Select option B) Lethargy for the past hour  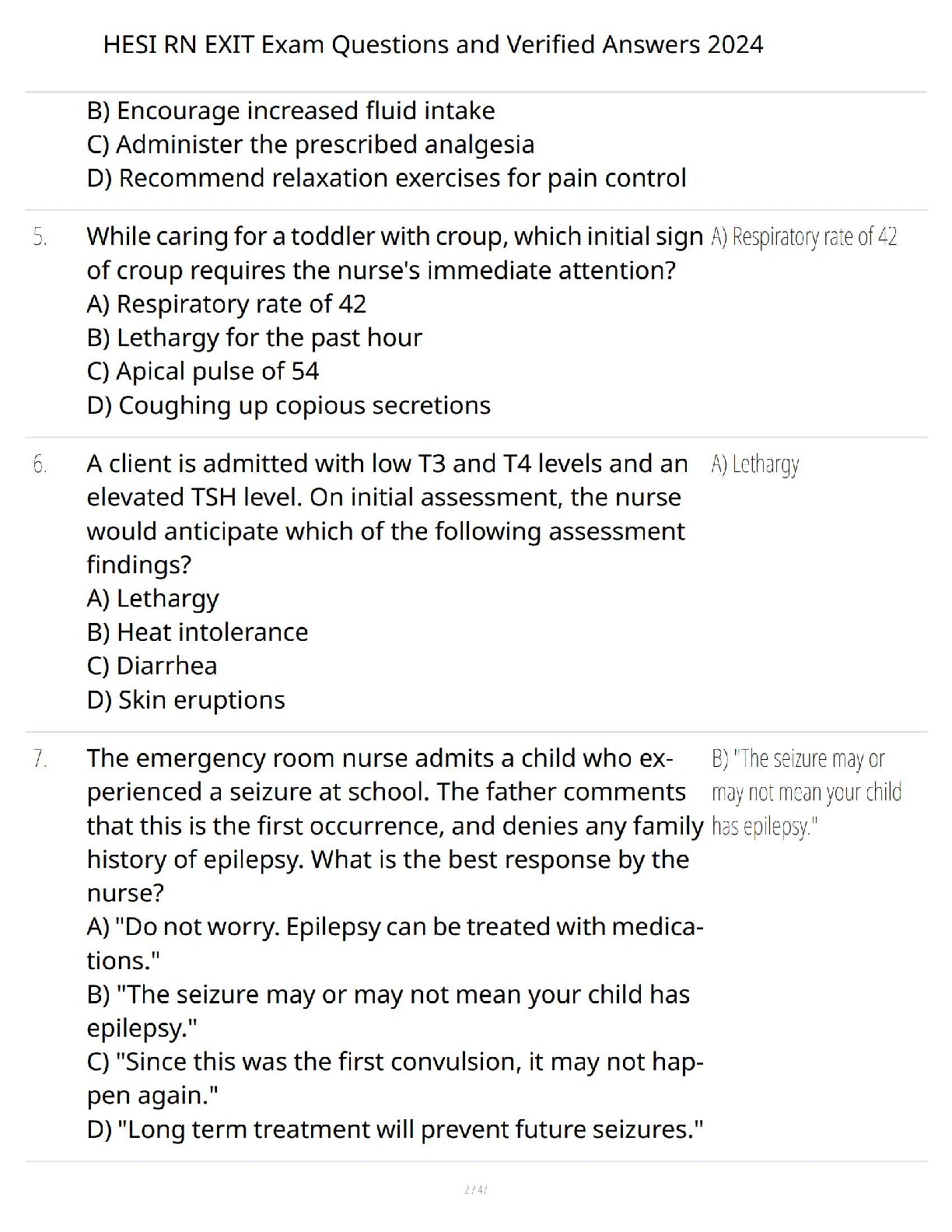pos(254,338)
